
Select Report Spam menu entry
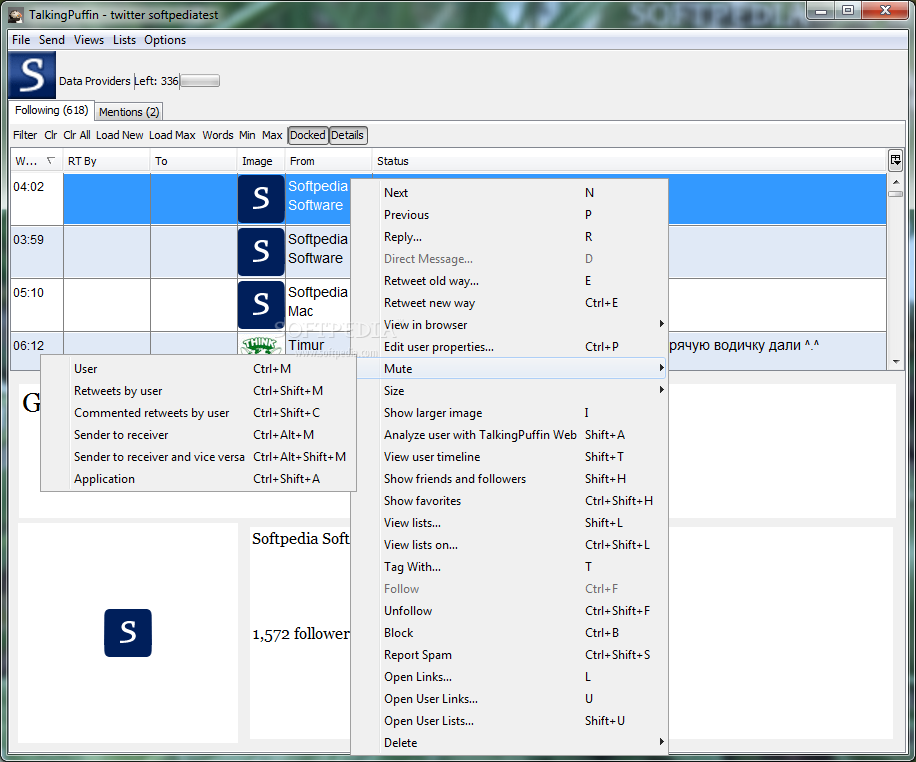pyautogui.click(x=509, y=655)
